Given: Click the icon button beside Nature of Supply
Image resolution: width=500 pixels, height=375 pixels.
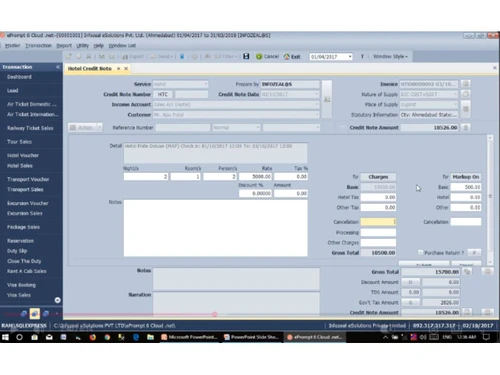Looking at the screenshot, I should [x=466, y=94].
